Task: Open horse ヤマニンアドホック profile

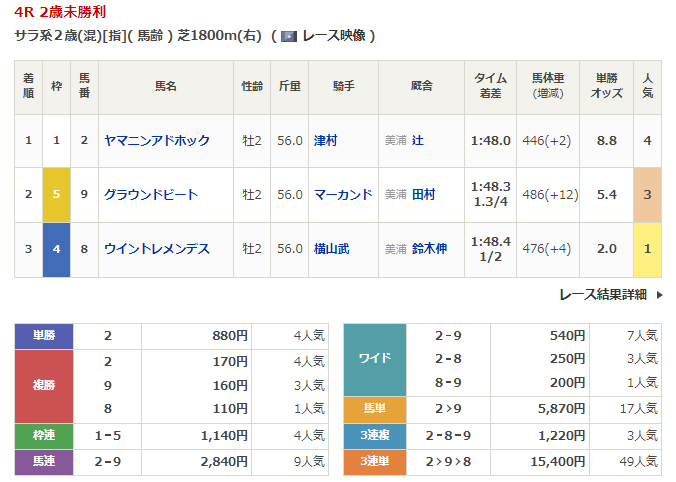Action: pos(157,141)
